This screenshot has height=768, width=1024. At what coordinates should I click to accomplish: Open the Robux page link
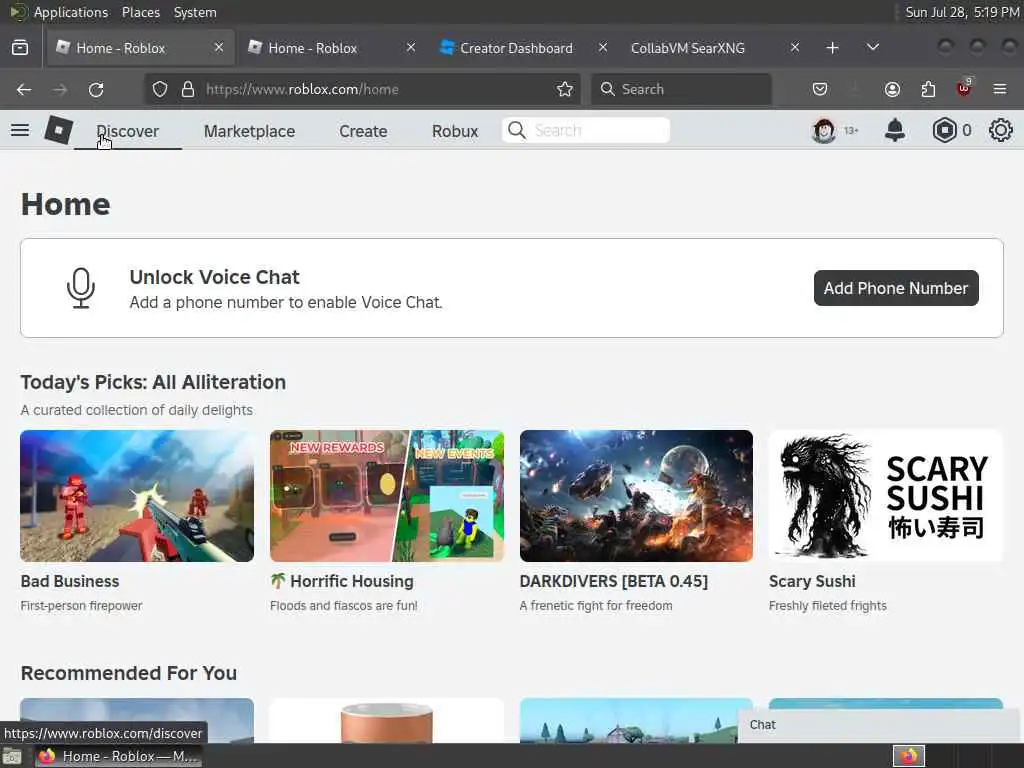point(455,131)
